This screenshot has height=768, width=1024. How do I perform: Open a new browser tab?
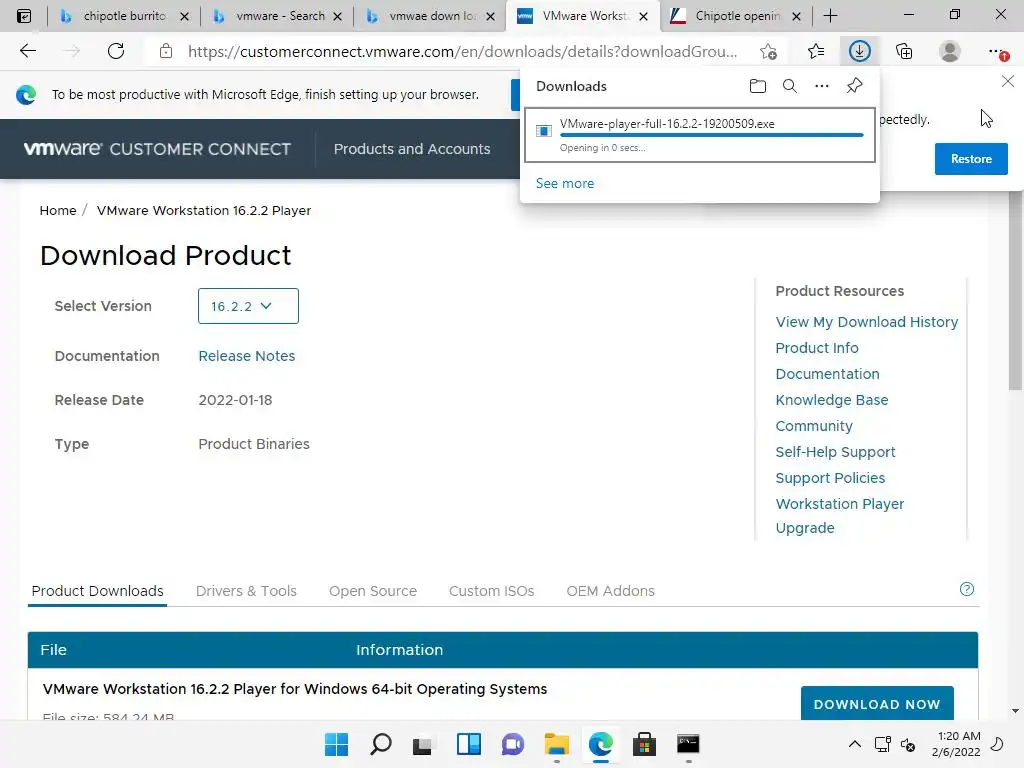(830, 16)
